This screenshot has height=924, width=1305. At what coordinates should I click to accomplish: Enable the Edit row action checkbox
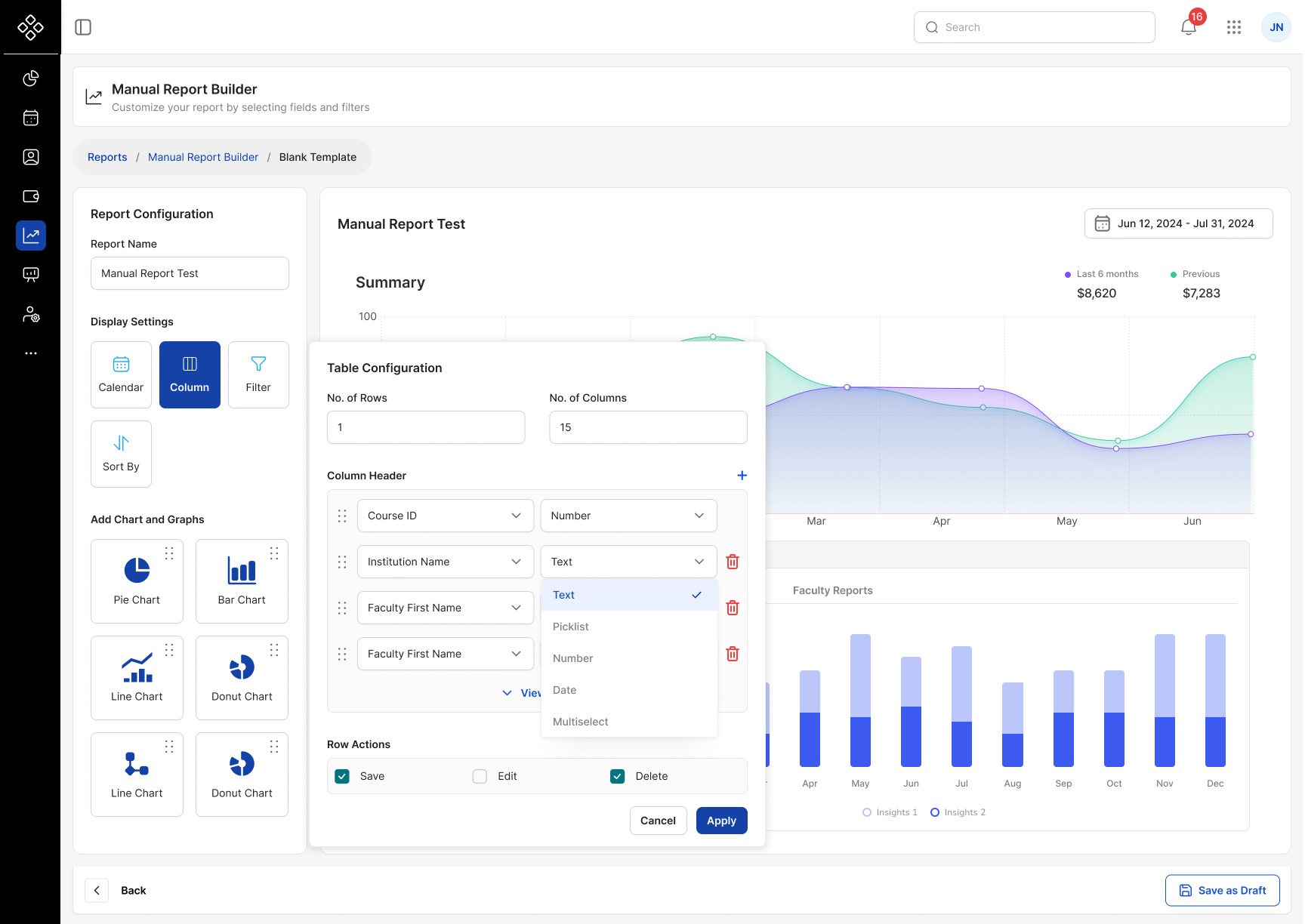pyautogui.click(x=480, y=776)
